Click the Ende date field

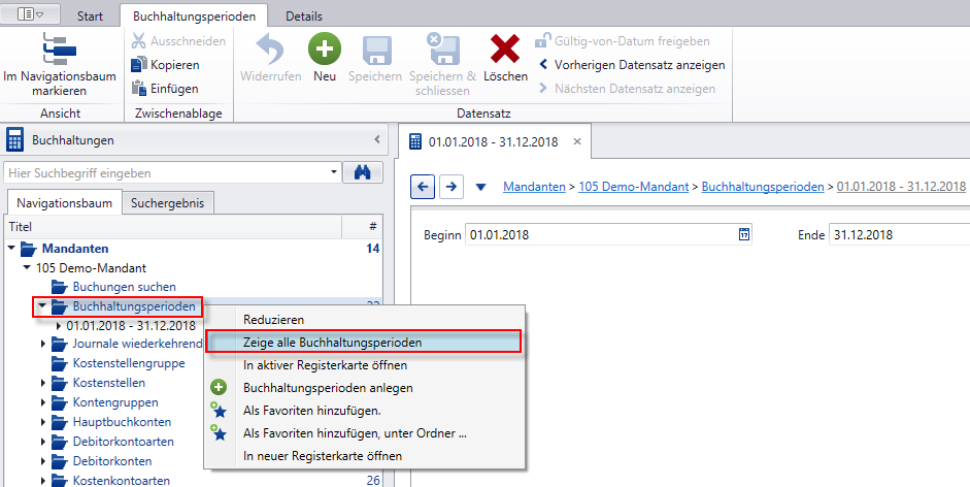coord(899,235)
